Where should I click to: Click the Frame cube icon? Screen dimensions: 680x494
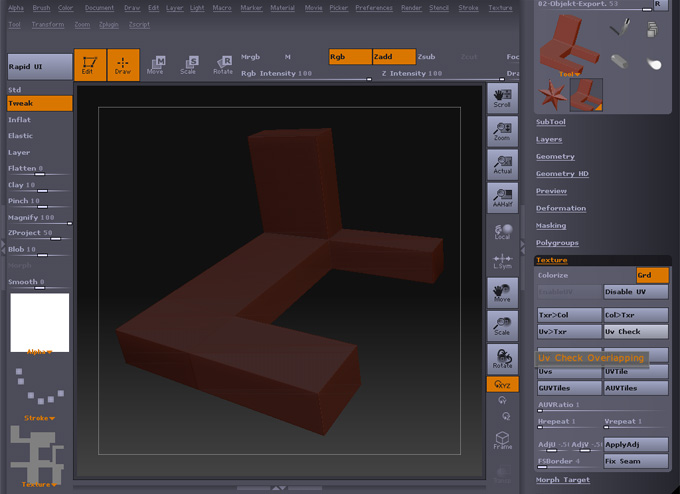[502, 440]
